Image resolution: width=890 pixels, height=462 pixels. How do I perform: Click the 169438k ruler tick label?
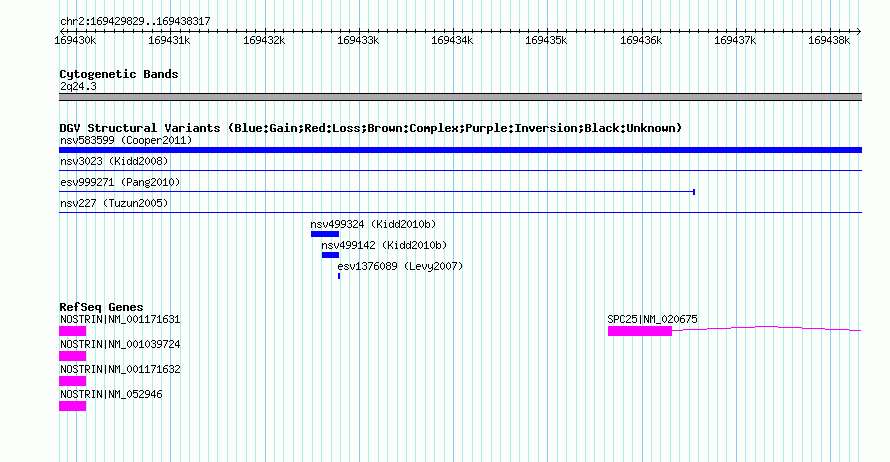coord(829,40)
